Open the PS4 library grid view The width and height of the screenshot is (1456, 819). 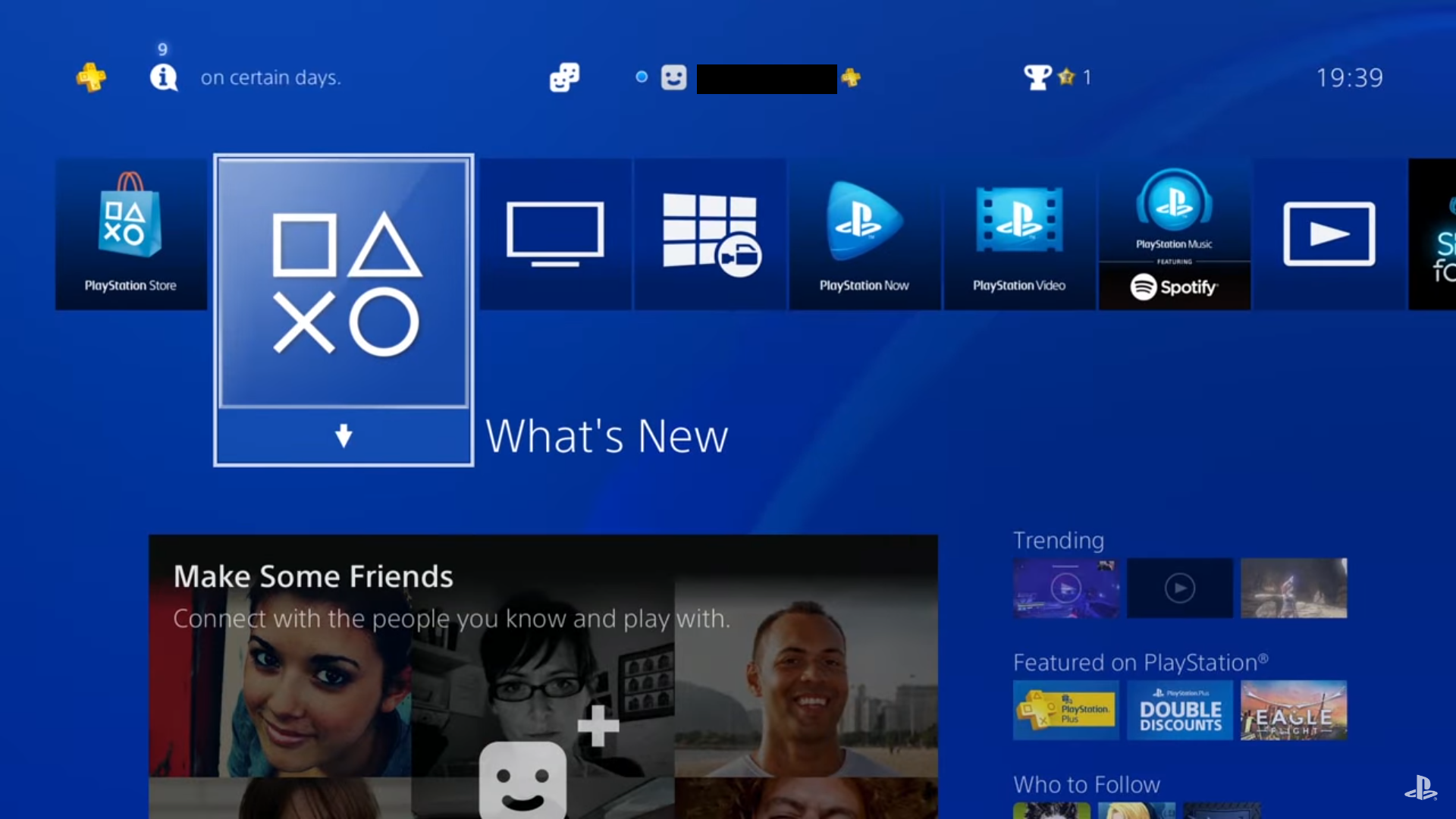pos(710,233)
